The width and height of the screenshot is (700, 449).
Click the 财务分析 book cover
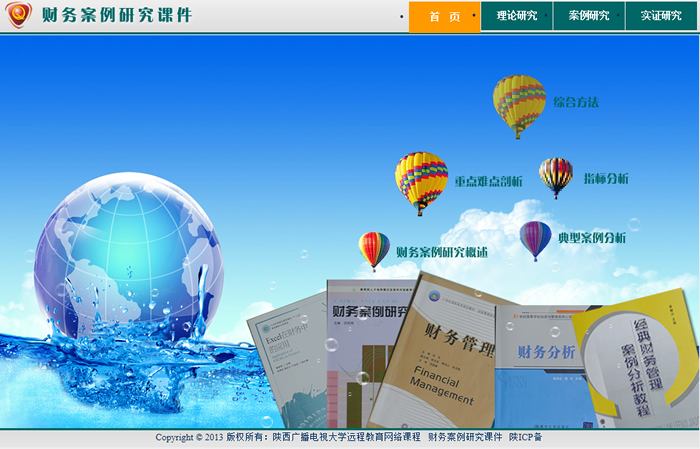(x=545, y=365)
